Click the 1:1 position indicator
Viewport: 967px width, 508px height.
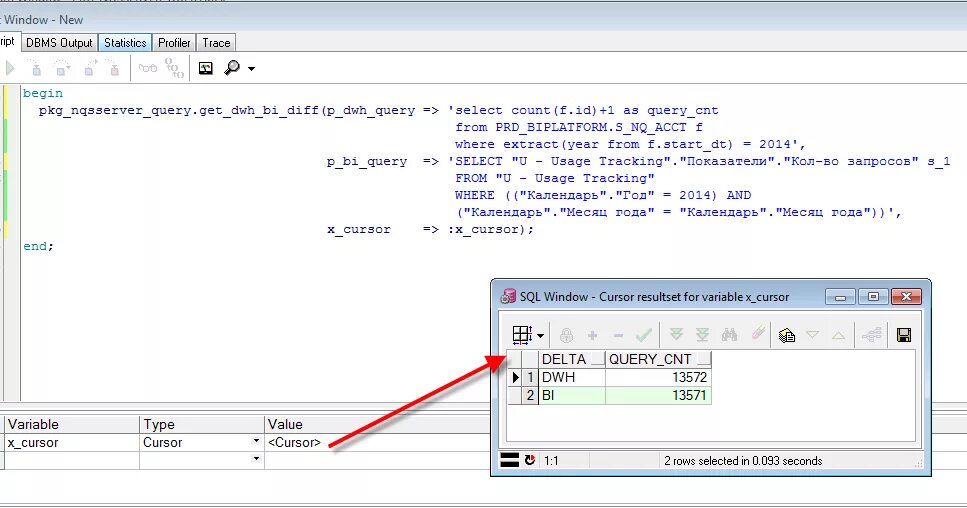coord(551,461)
